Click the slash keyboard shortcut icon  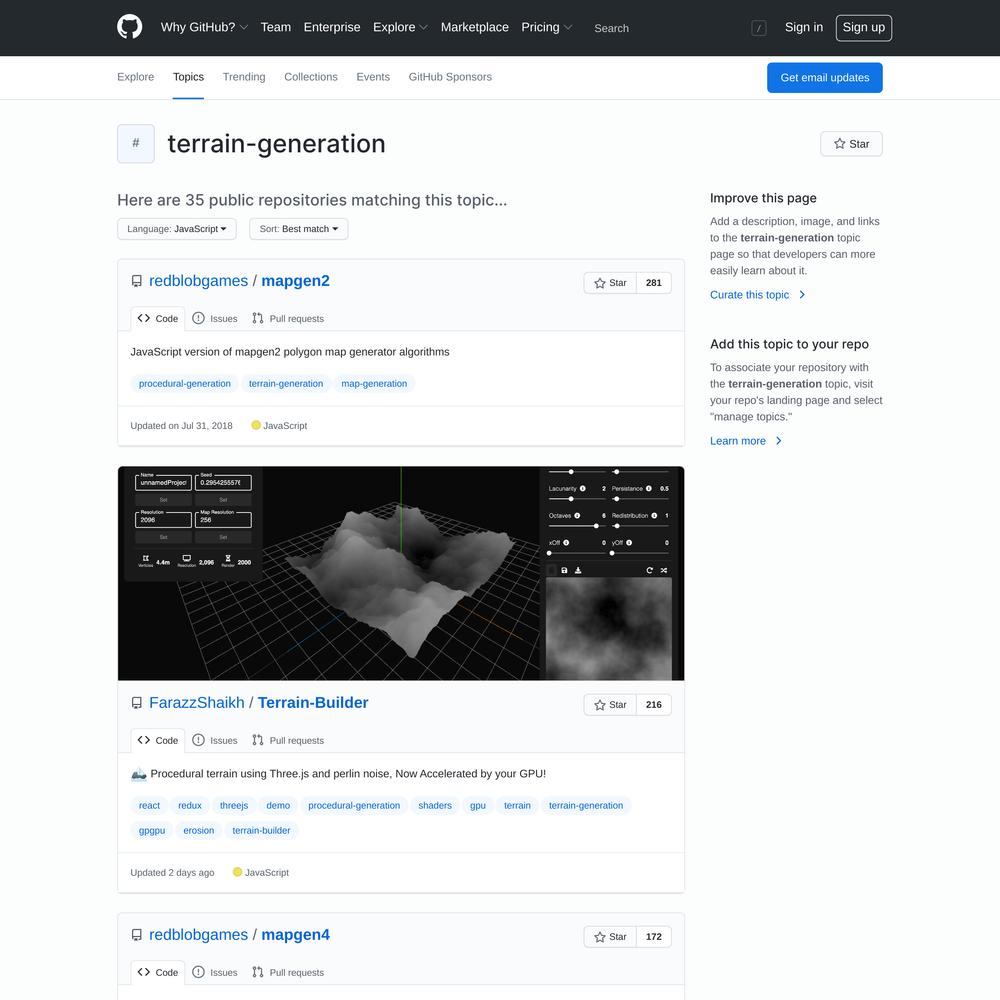point(758,28)
